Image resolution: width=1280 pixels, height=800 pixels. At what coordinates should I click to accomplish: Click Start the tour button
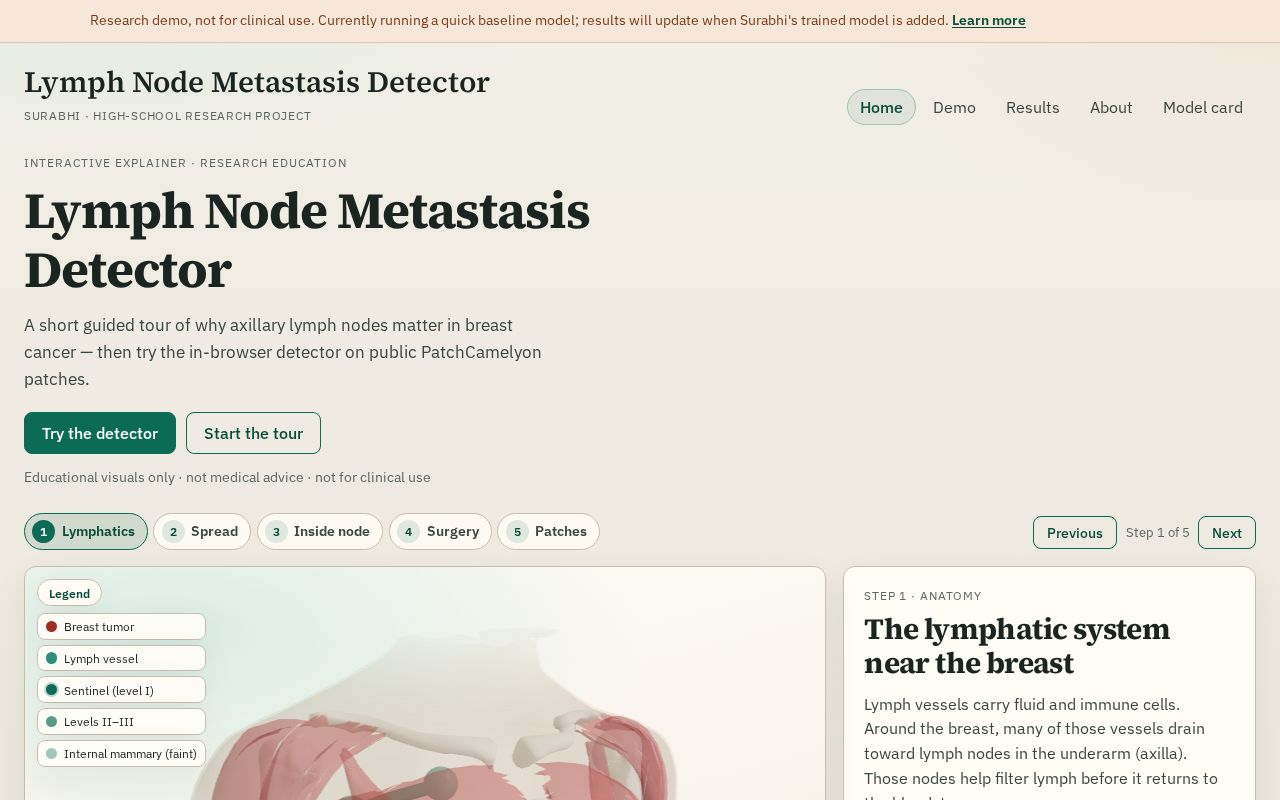coord(253,433)
